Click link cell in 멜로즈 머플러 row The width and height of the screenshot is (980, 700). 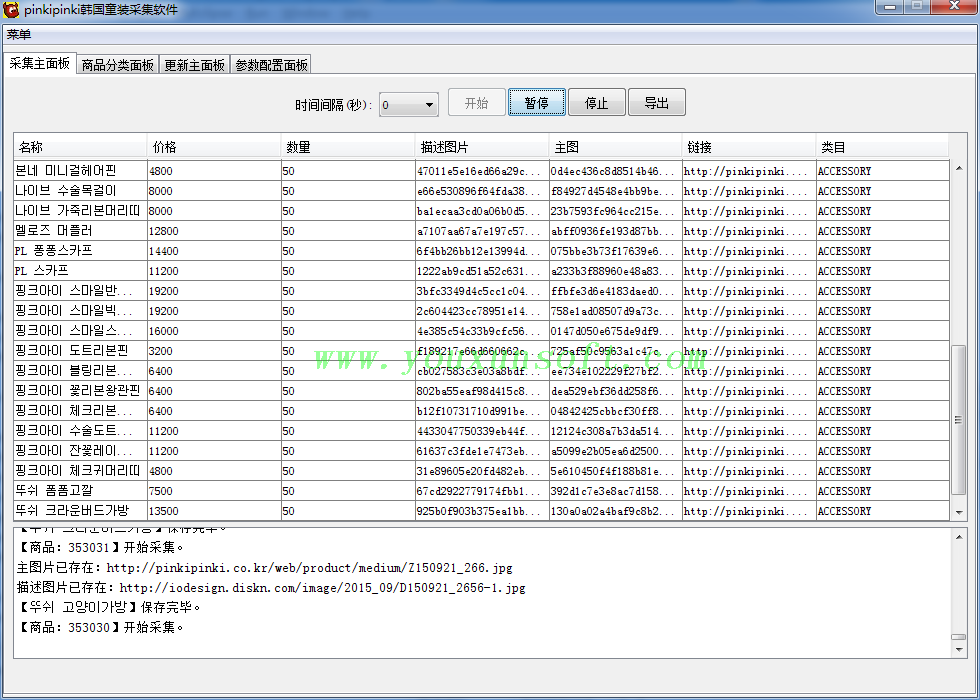pos(749,231)
